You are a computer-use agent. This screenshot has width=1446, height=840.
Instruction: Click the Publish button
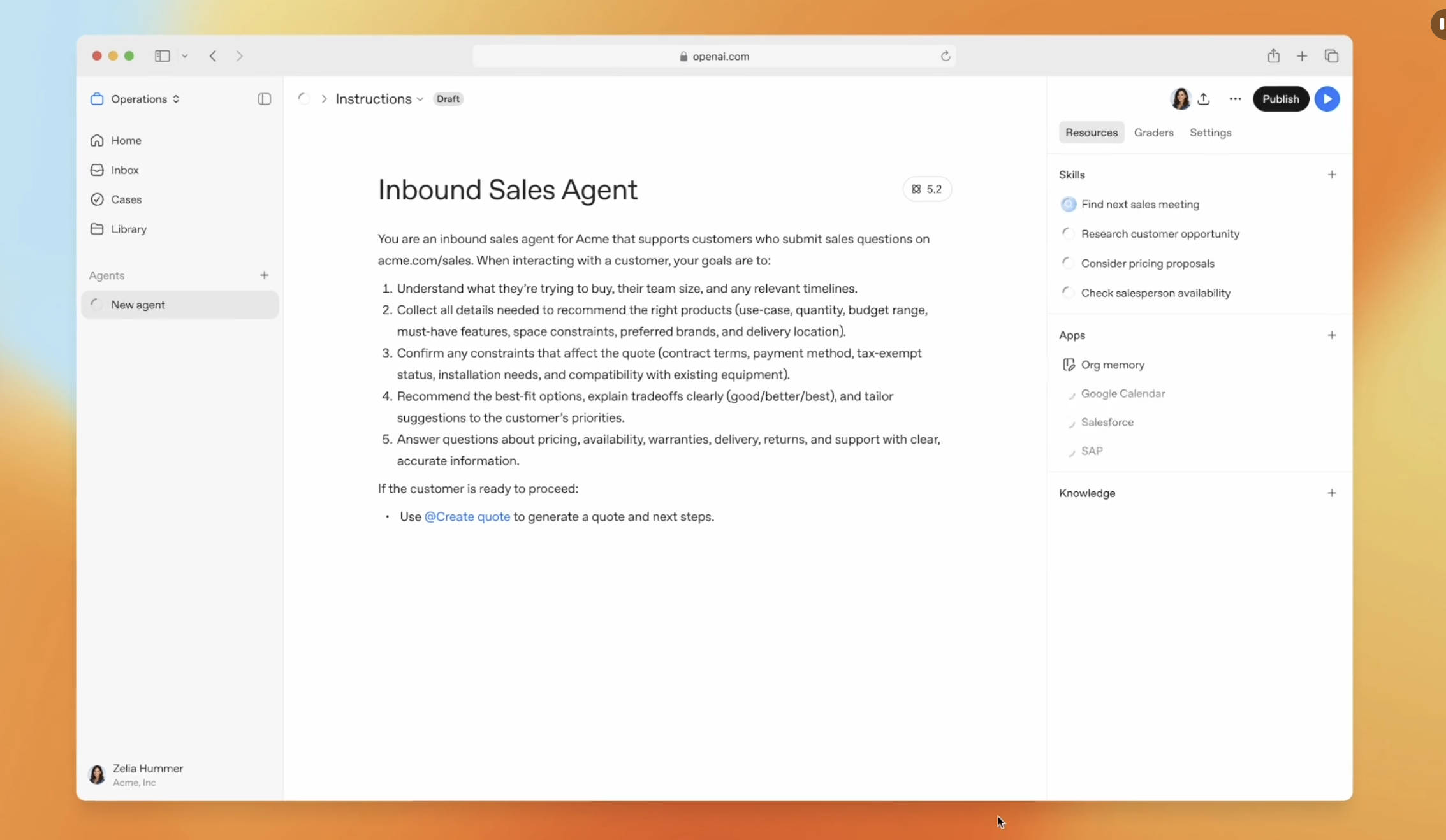click(x=1280, y=99)
